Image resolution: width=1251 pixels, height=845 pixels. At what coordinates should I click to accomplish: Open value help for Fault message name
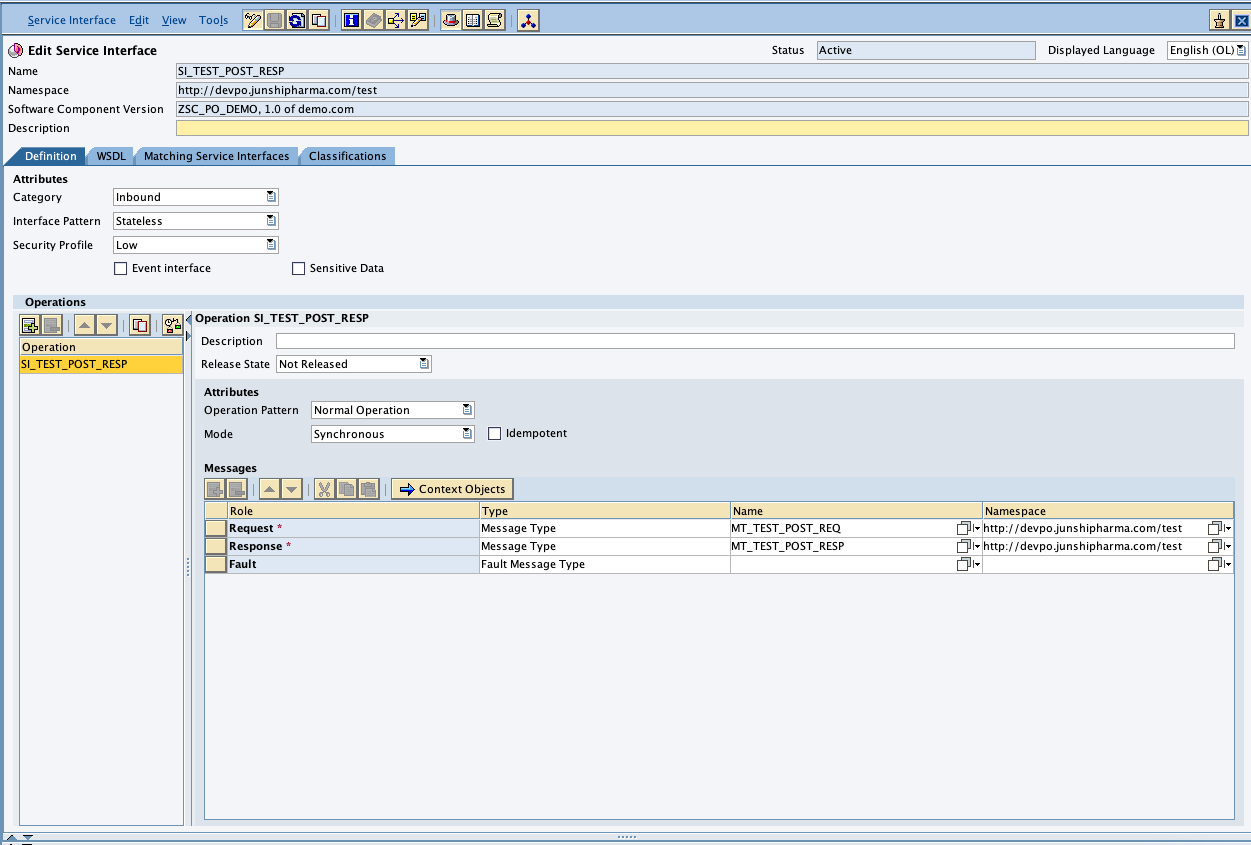968,564
